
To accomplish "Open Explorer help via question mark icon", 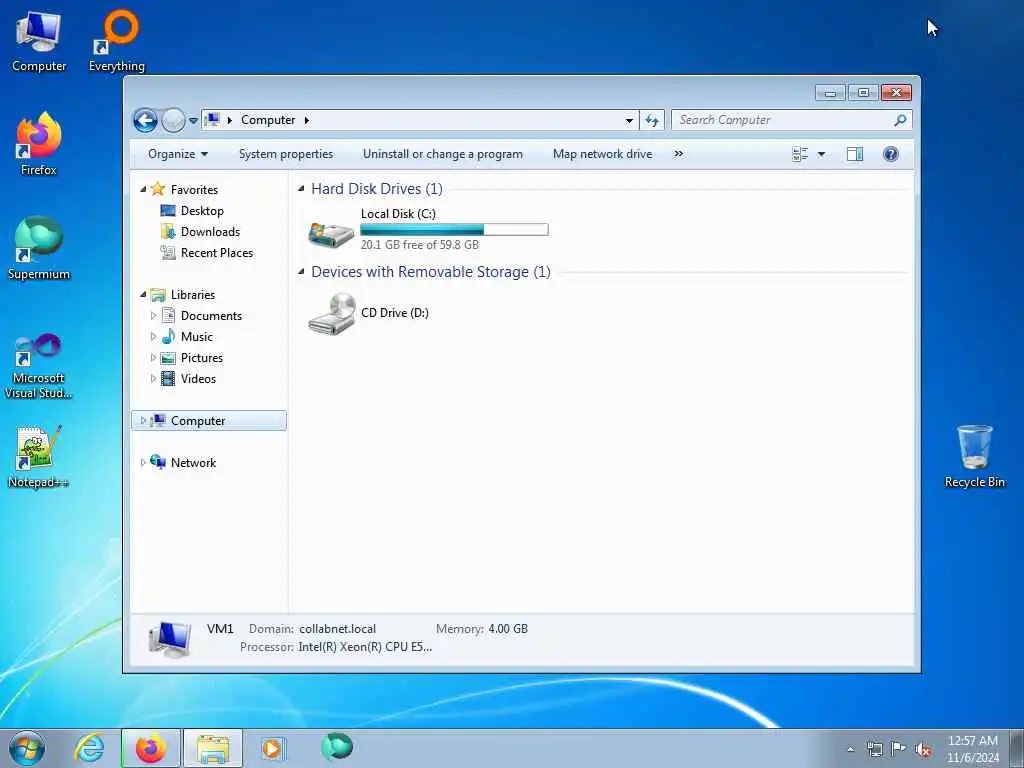I will click(891, 154).
